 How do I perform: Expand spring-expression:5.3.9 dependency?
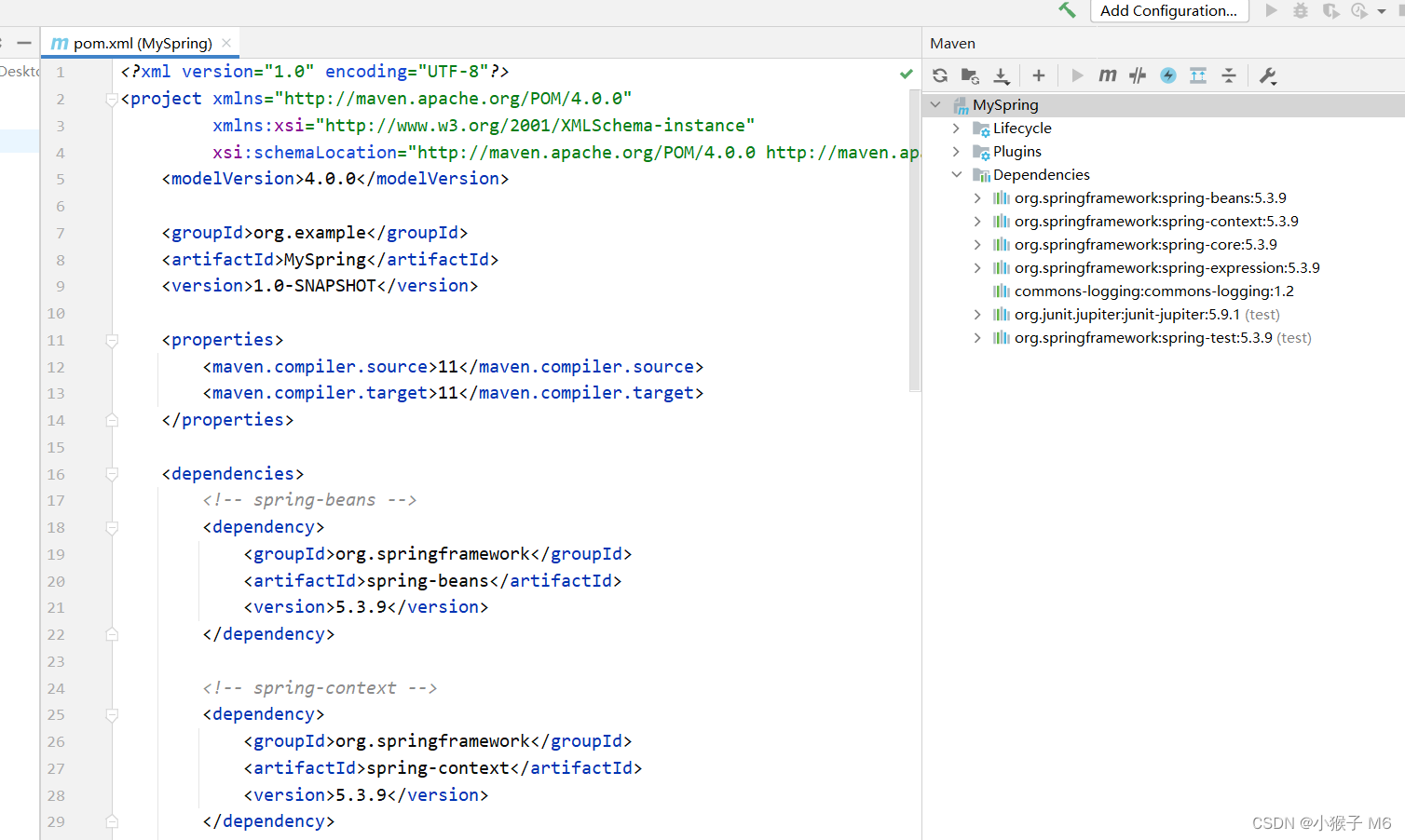coord(976,267)
